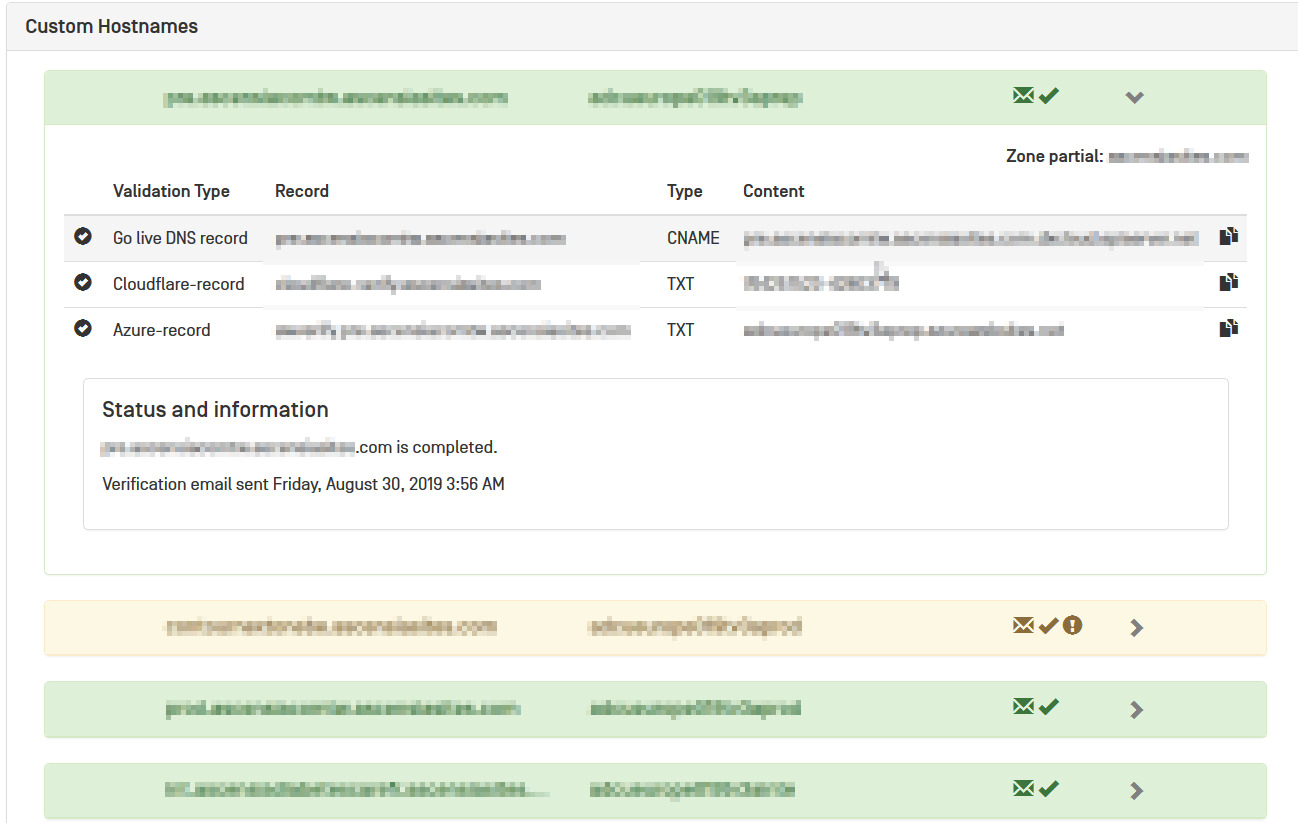Image resolution: width=1298 pixels, height=823 pixels.
Task: Copy the Cloudflare-record TXT content
Action: 1228,283
